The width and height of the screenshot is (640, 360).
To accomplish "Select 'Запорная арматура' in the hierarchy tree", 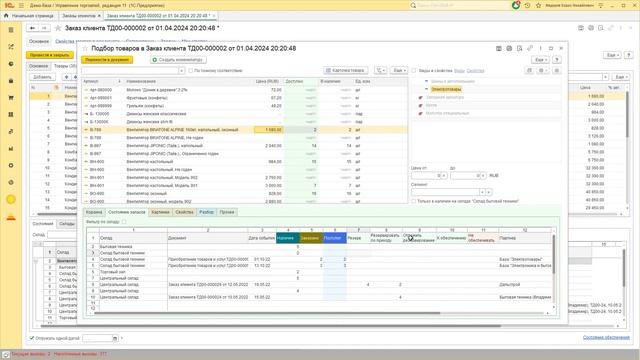I will [x=444, y=97].
